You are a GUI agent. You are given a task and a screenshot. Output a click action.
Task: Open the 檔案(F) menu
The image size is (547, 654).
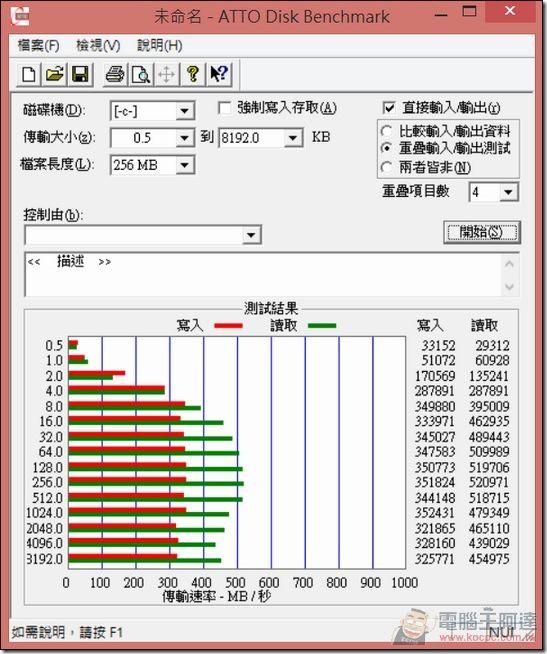click(38, 45)
